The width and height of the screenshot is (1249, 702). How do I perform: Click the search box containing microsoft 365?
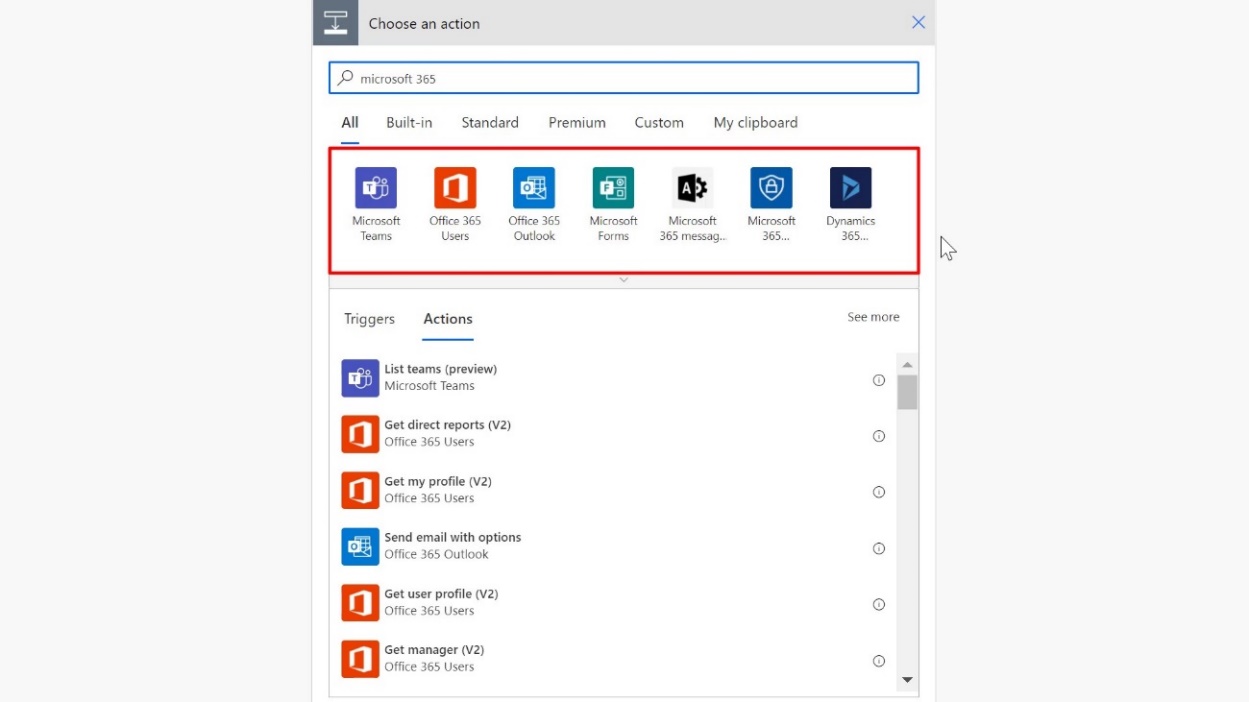pyautogui.click(x=624, y=78)
